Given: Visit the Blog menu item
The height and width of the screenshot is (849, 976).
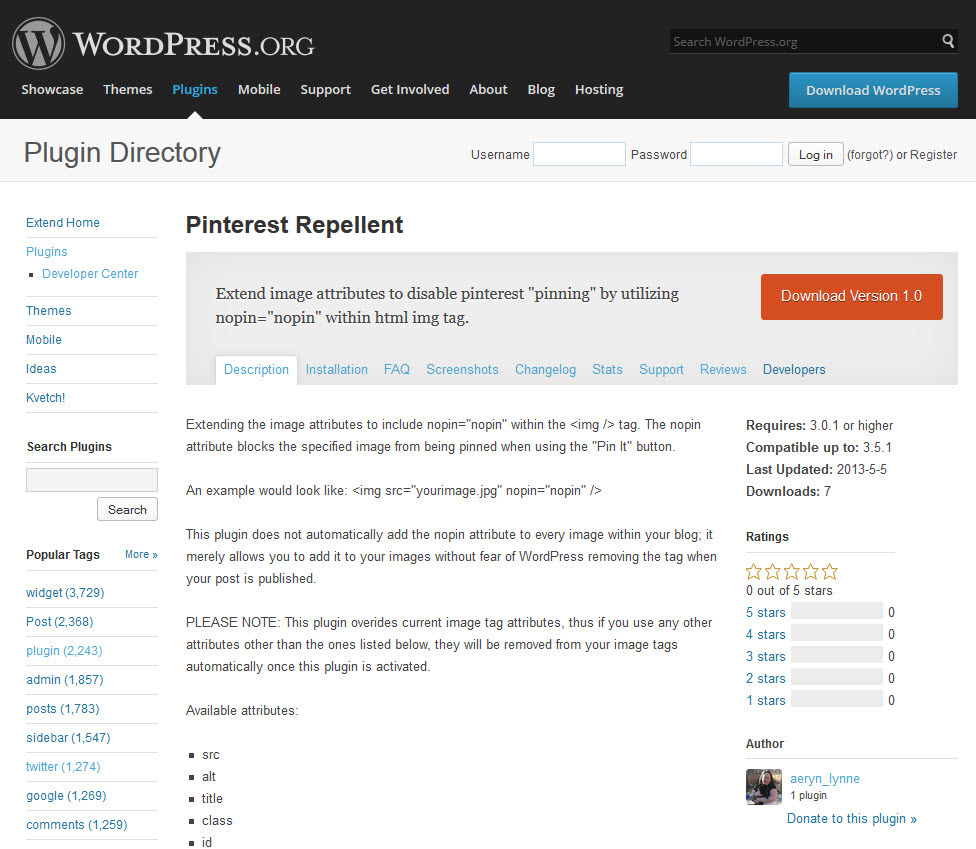Looking at the screenshot, I should pos(541,90).
